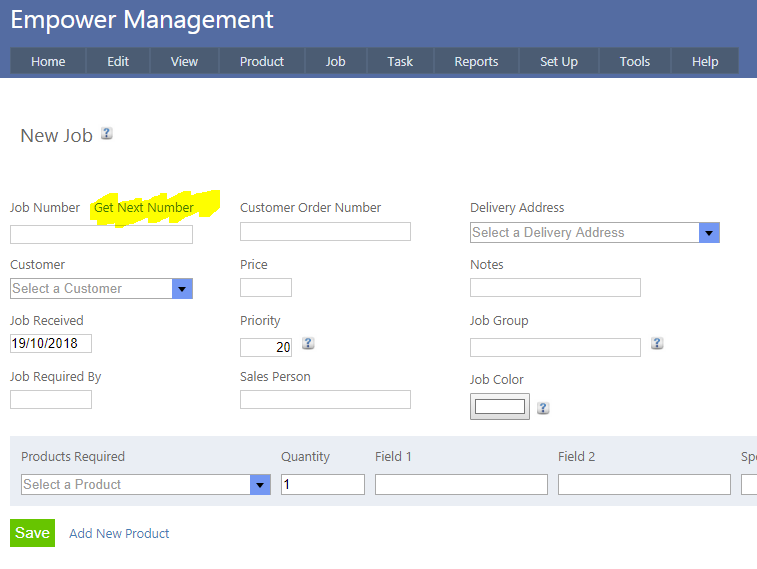Viewport: 757px width, 569px height.
Task: Click the Job Required By date field
Action: [51, 400]
